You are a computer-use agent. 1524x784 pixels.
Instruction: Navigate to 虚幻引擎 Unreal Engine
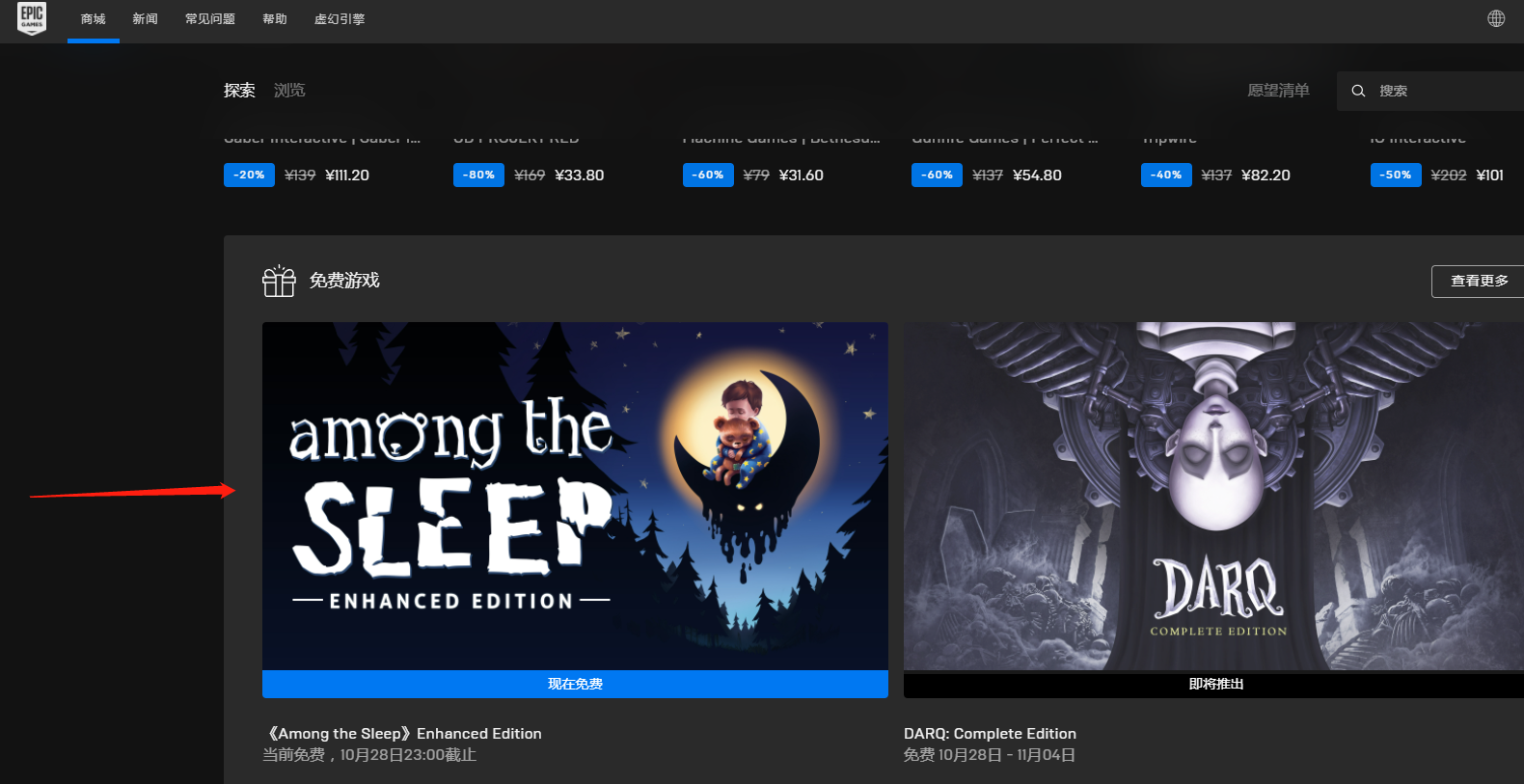[x=340, y=19]
